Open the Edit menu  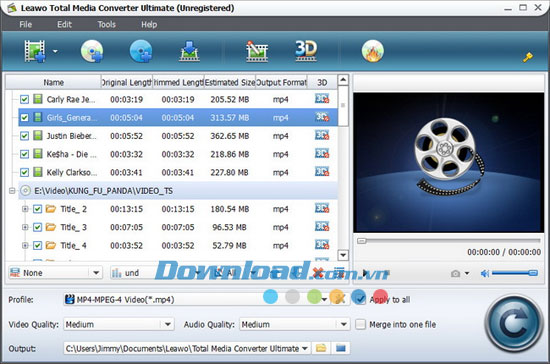[64, 24]
